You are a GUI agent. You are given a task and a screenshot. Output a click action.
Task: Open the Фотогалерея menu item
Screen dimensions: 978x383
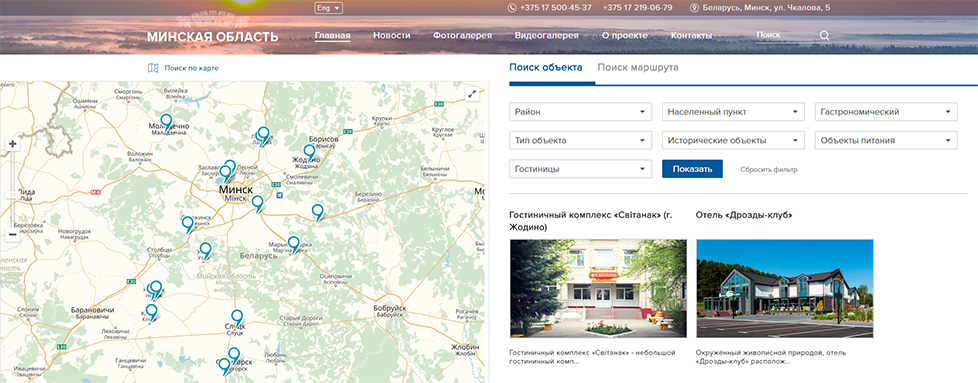tap(463, 36)
